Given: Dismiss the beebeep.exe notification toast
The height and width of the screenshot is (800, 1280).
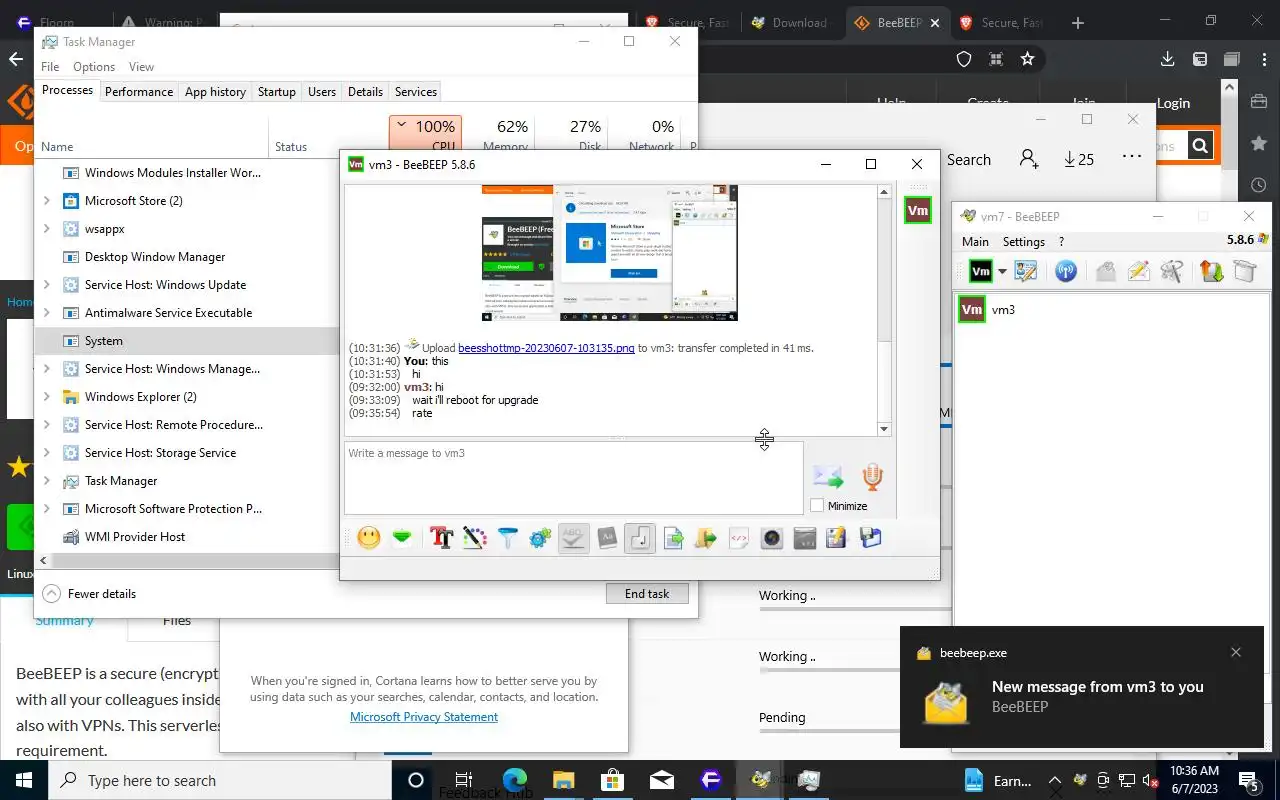Looking at the screenshot, I should click(x=1236, y=652).
